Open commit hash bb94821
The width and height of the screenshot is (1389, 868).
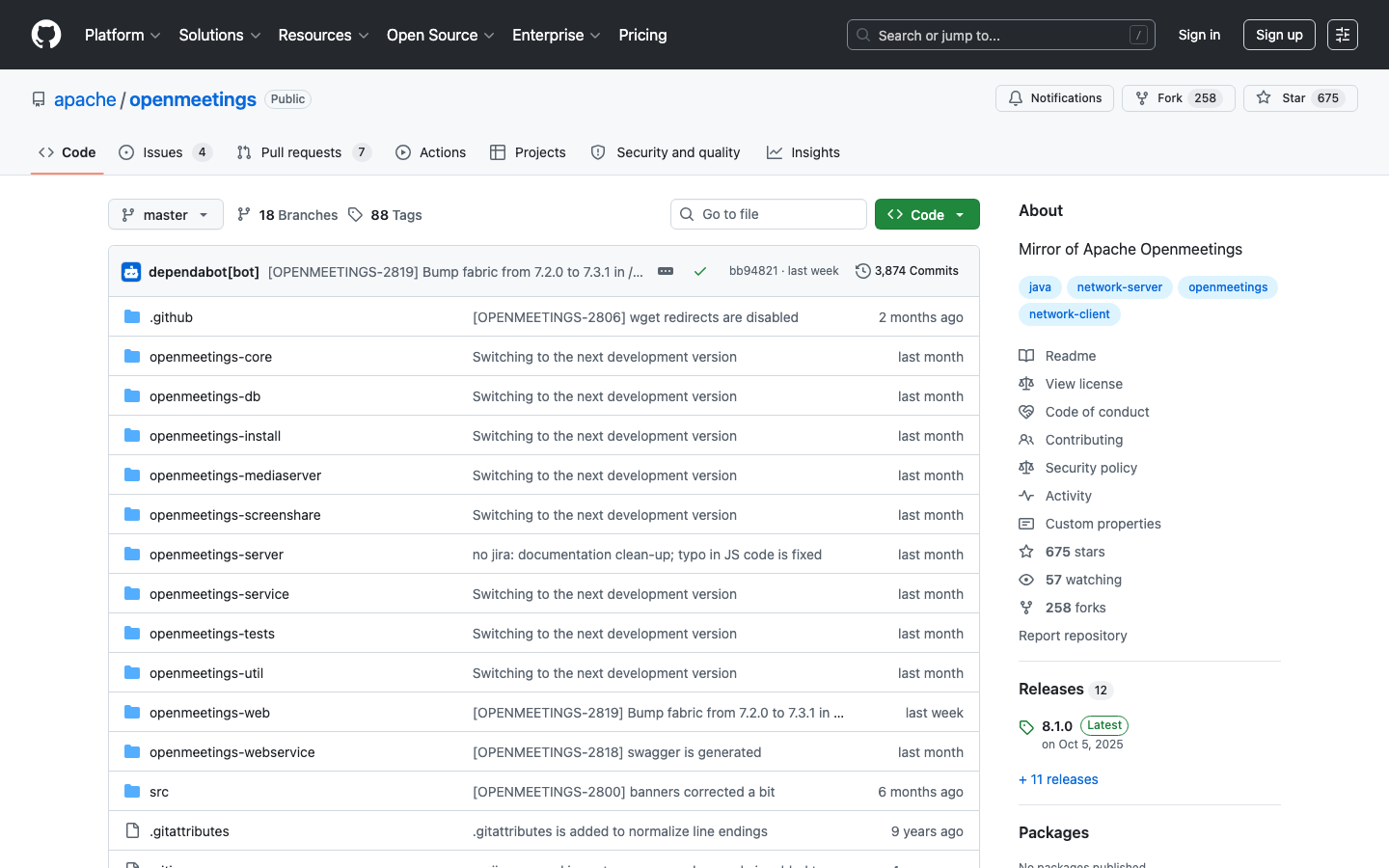click(753, 271)
